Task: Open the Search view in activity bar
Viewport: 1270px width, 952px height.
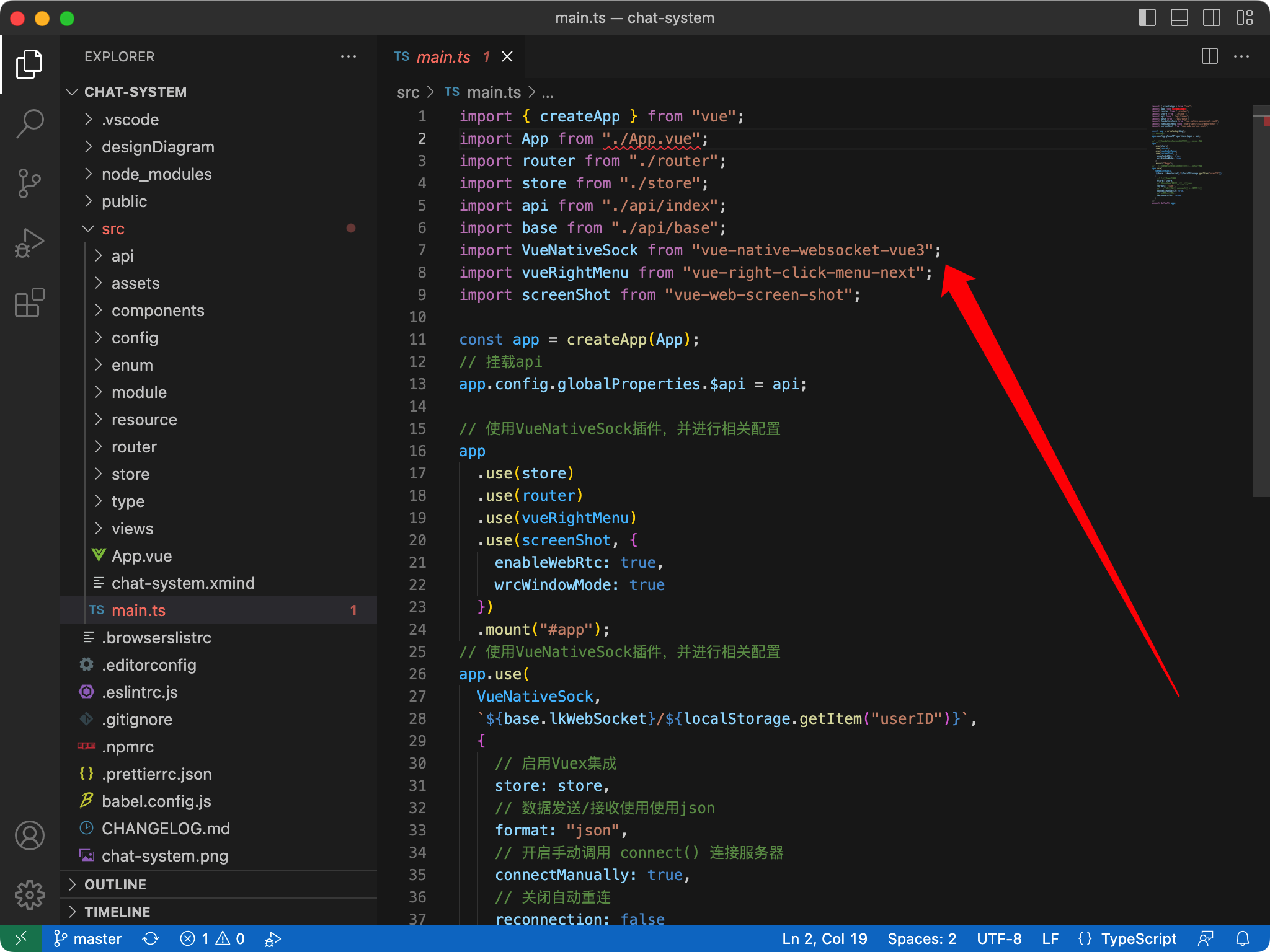Action: point(29,123)
